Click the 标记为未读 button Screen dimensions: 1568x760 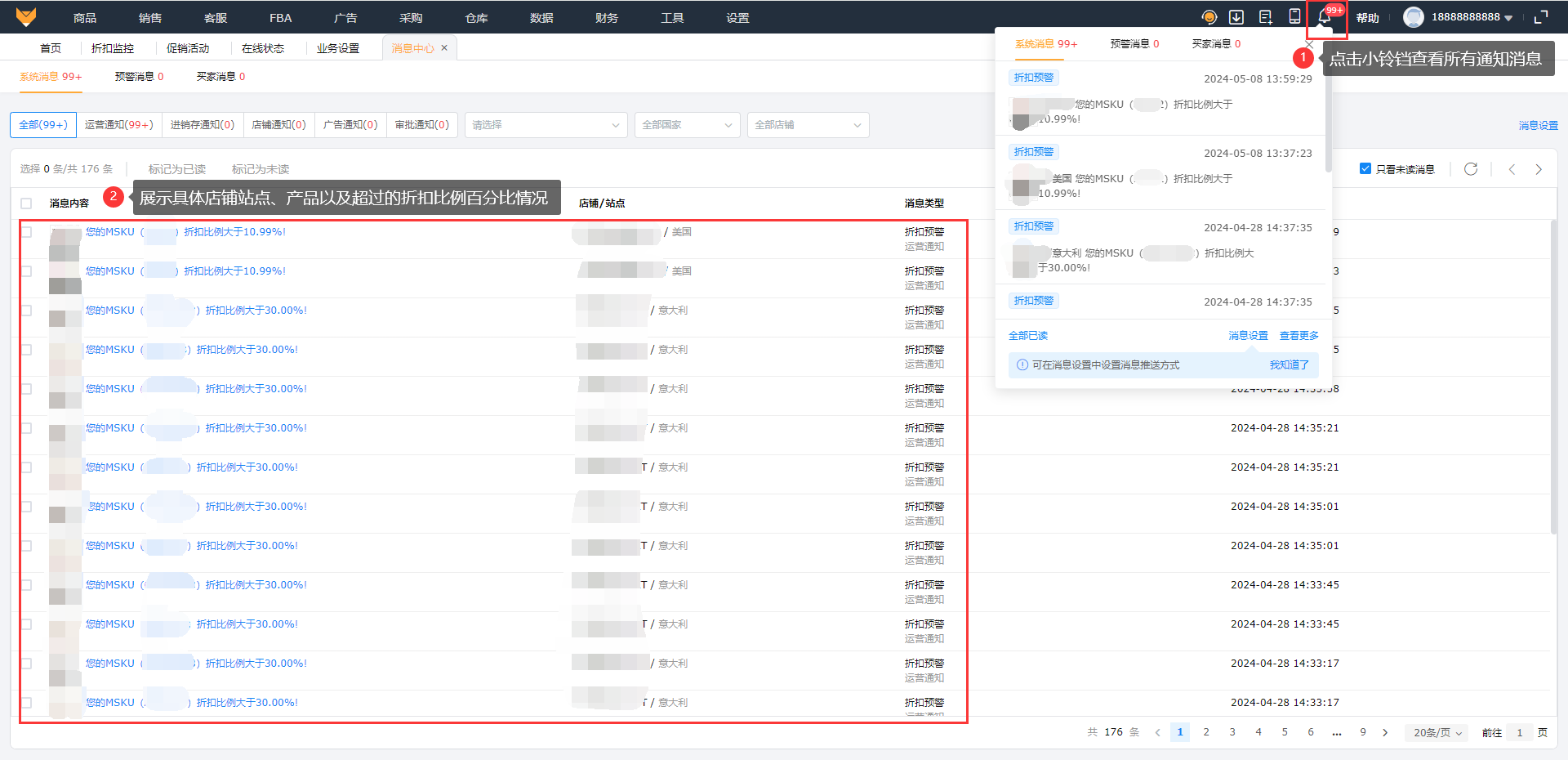261,169
